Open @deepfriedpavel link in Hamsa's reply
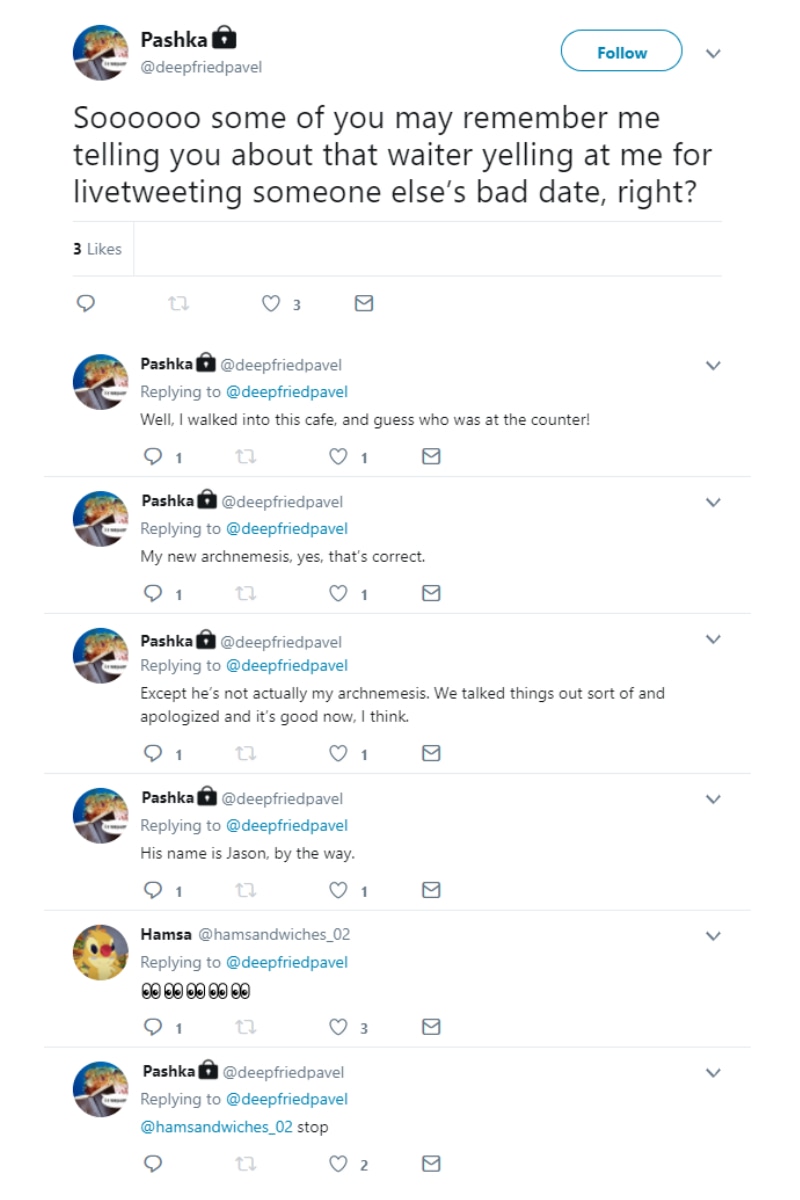This screenshot has height=1200, width=800. (287, 962)
